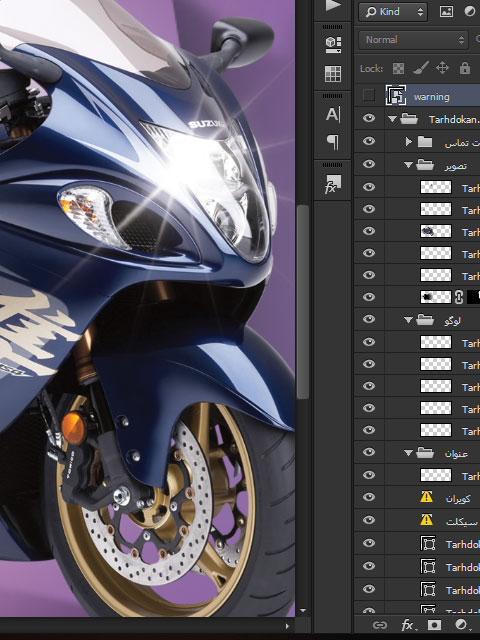The image size is (480, 640).
Task: Open the Character panel icon
Action: tap(333, 114)
